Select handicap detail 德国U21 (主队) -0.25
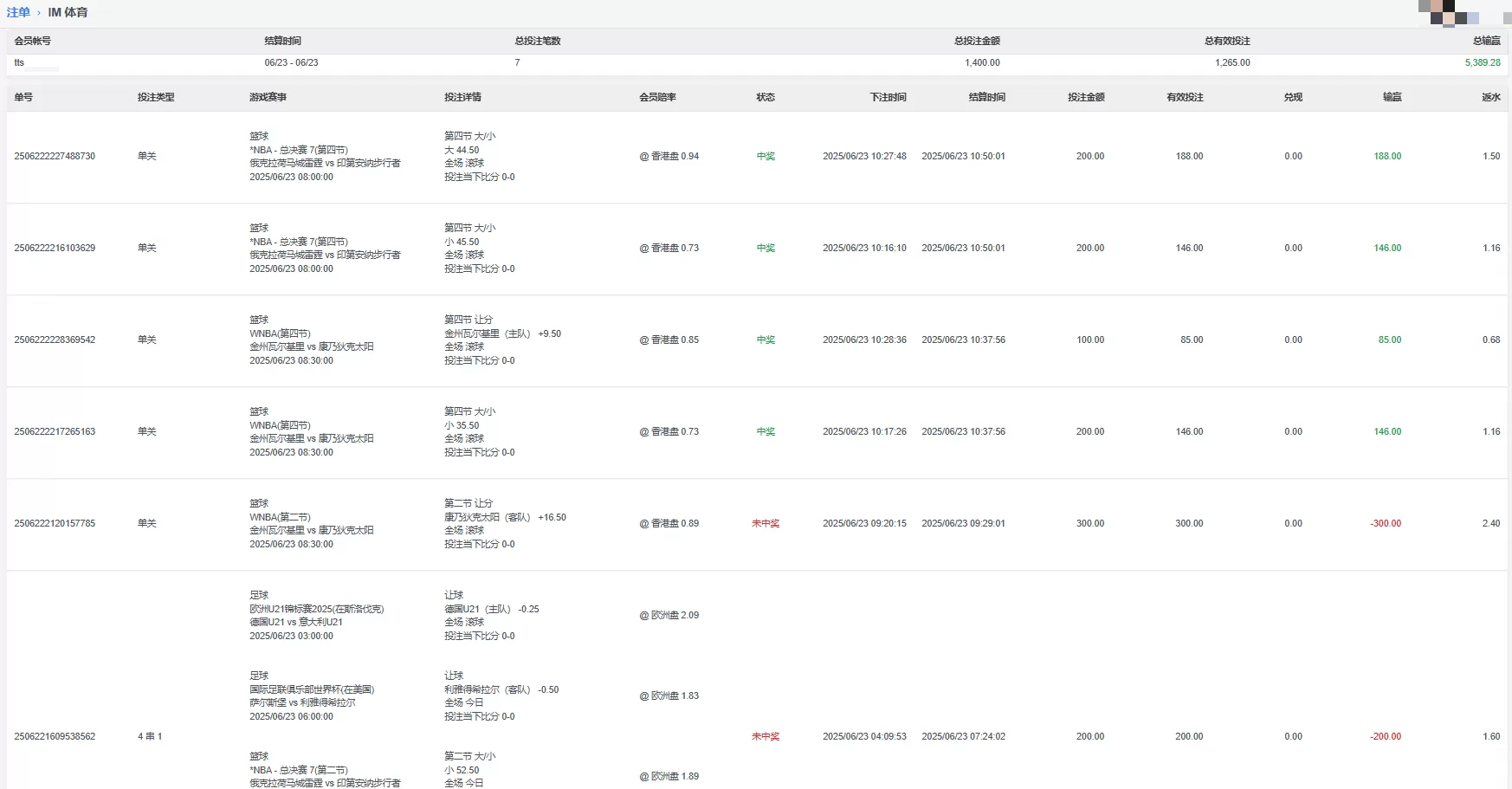The height and width of the screenshot is (789, 1512). pos(492,609)
